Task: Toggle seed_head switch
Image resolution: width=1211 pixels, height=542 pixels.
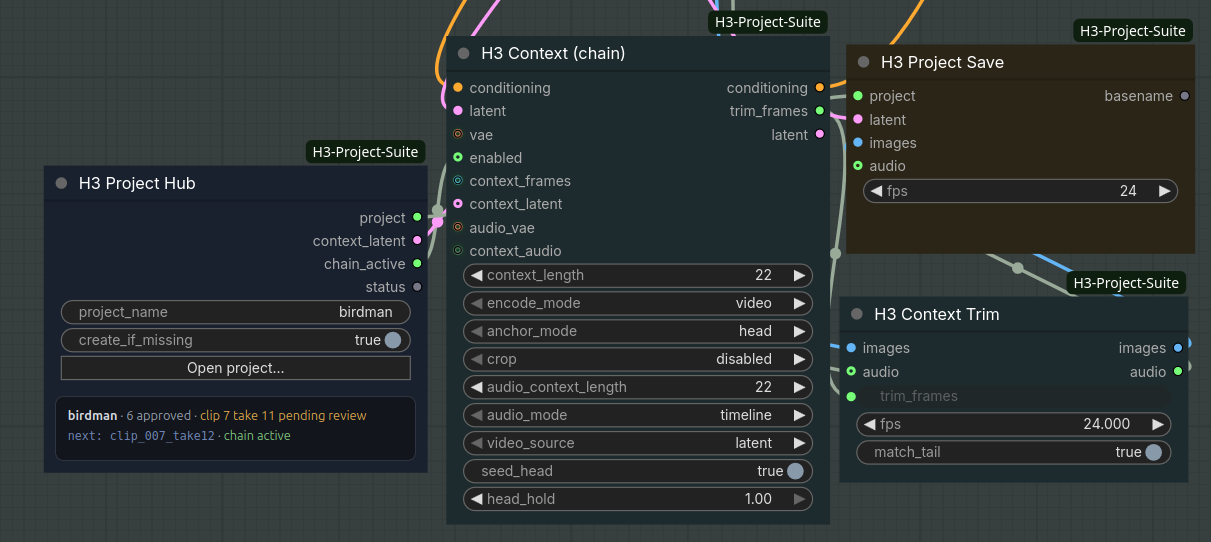Action: (x=795, y=471)
